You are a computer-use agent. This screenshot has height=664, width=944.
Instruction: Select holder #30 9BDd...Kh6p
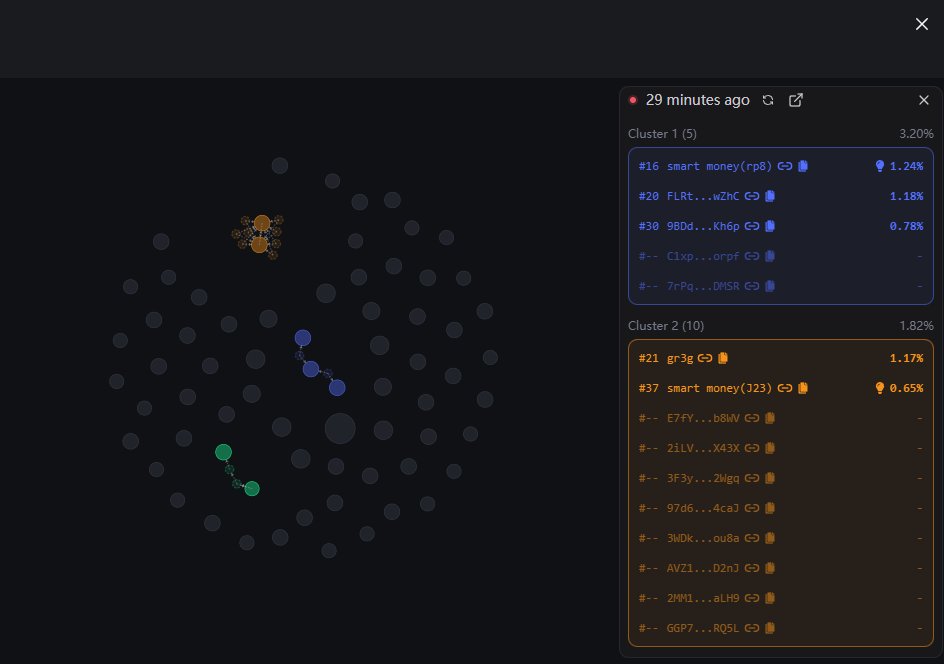pyautogui.click(x=781, y=226)
